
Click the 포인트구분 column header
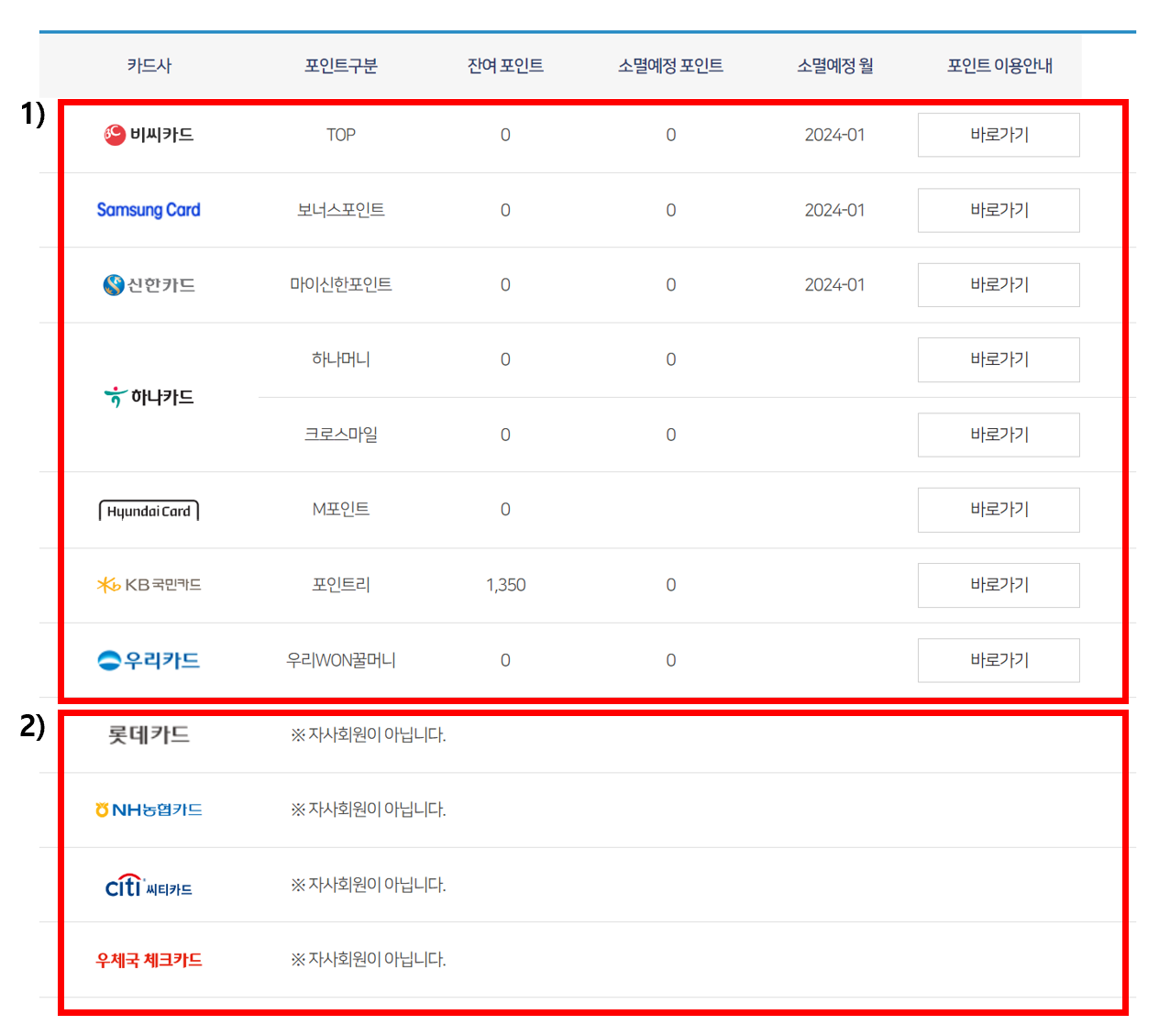(x=341, y=65)
